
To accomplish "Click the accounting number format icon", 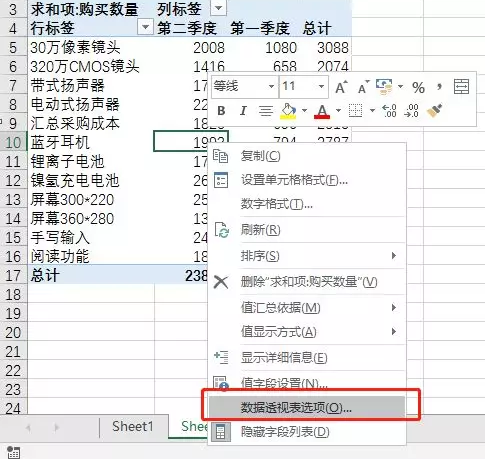I will coord(384,87).
